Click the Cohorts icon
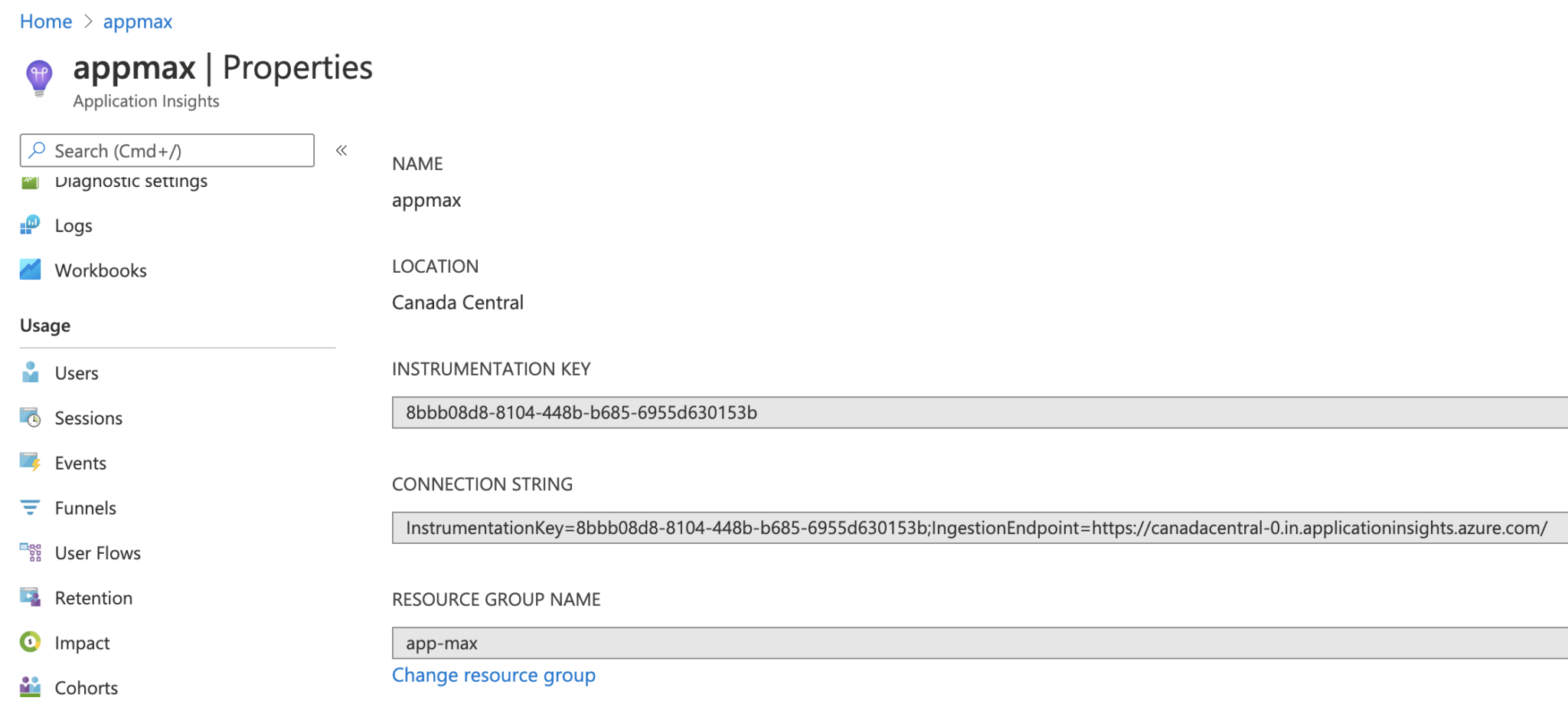Screen dimensions: 1568x714 [x=30, y=687]
